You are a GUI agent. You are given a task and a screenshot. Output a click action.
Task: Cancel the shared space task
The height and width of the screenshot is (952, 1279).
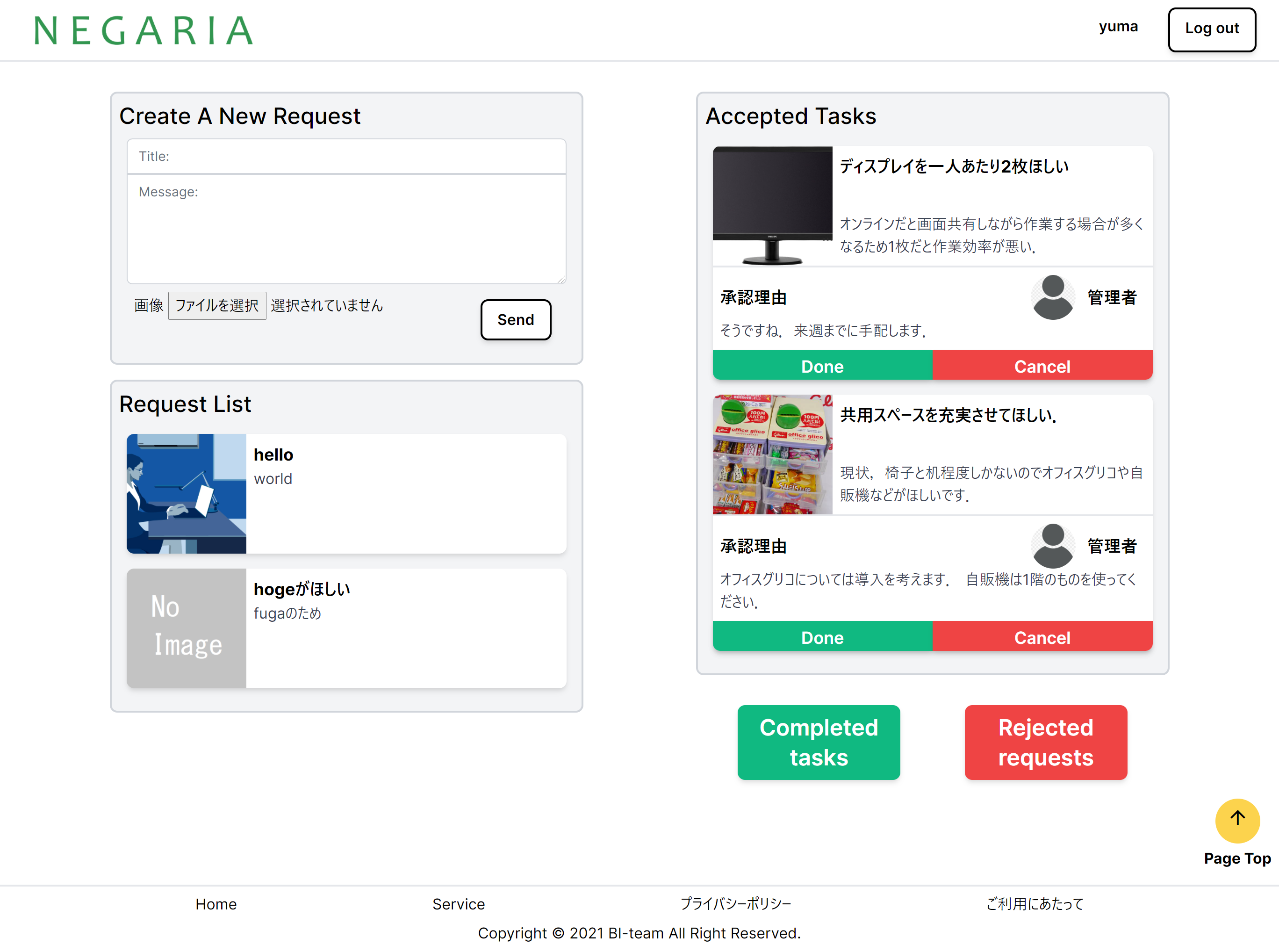click(x=1042, y=637)
